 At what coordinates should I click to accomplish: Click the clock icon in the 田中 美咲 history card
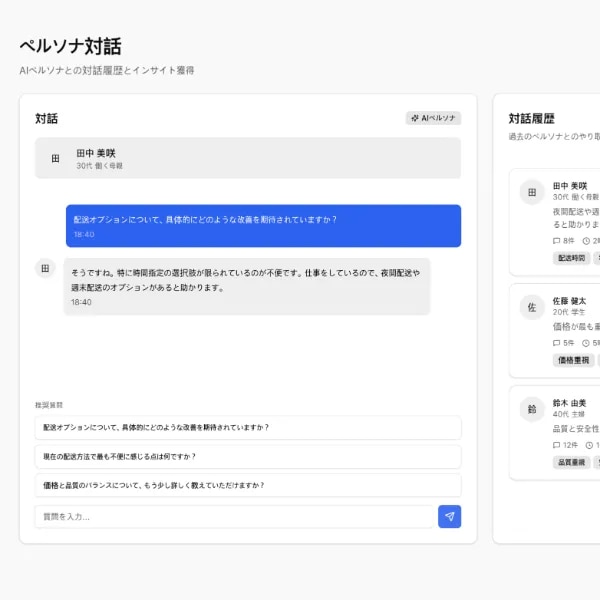pos(586,241)
